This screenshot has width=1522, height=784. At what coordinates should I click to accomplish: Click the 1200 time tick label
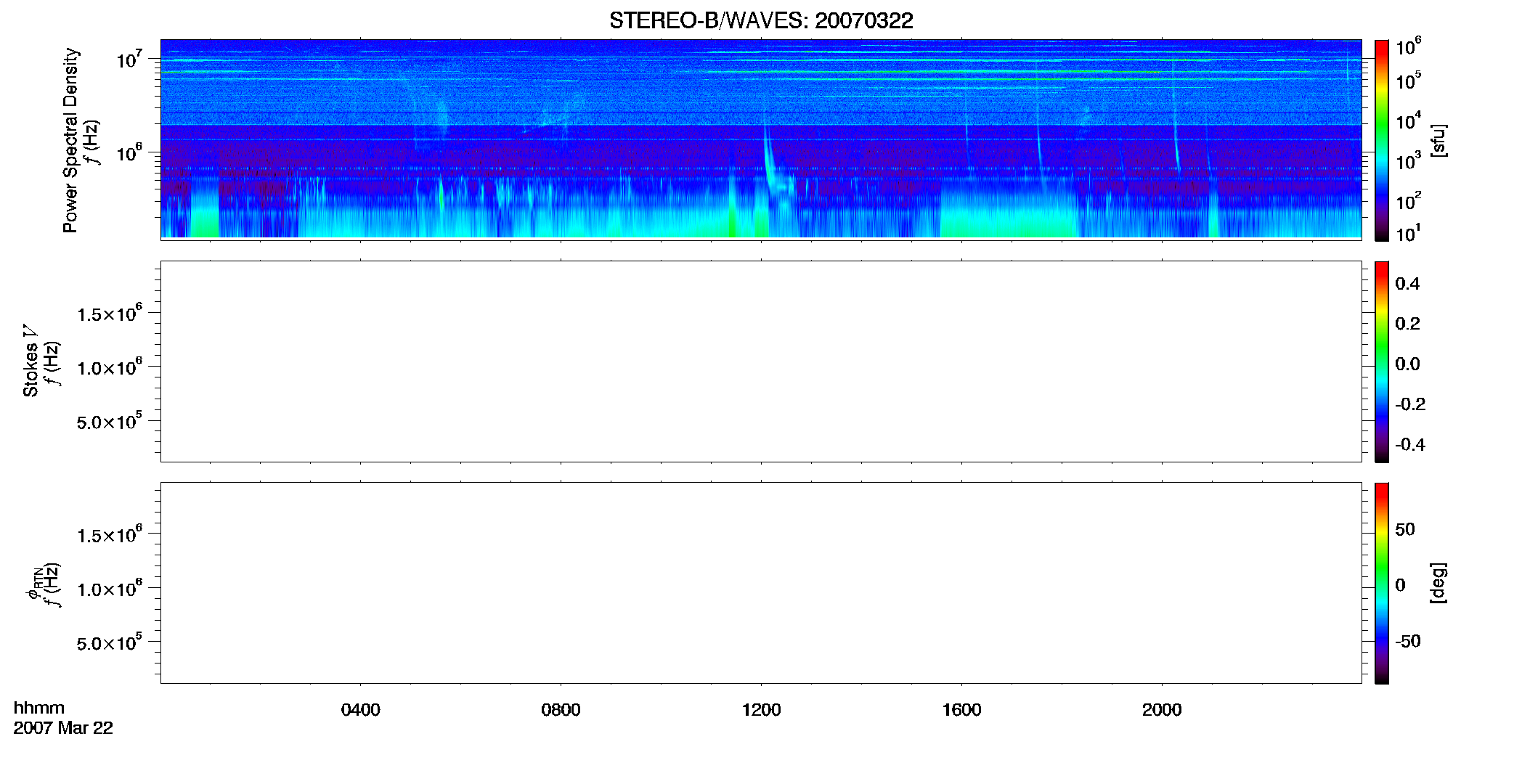tap(761, 710)
